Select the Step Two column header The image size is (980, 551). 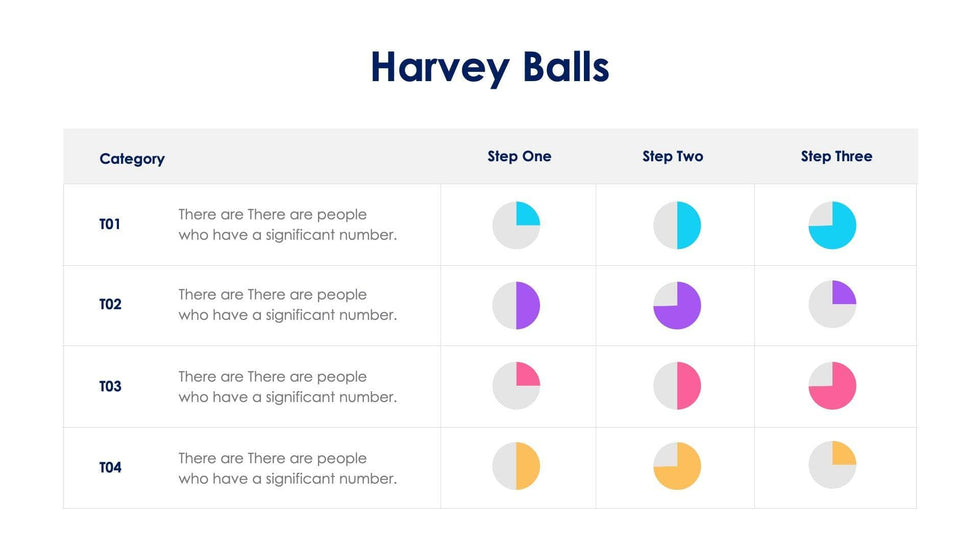pyautogui.click(x=672, y=157)
